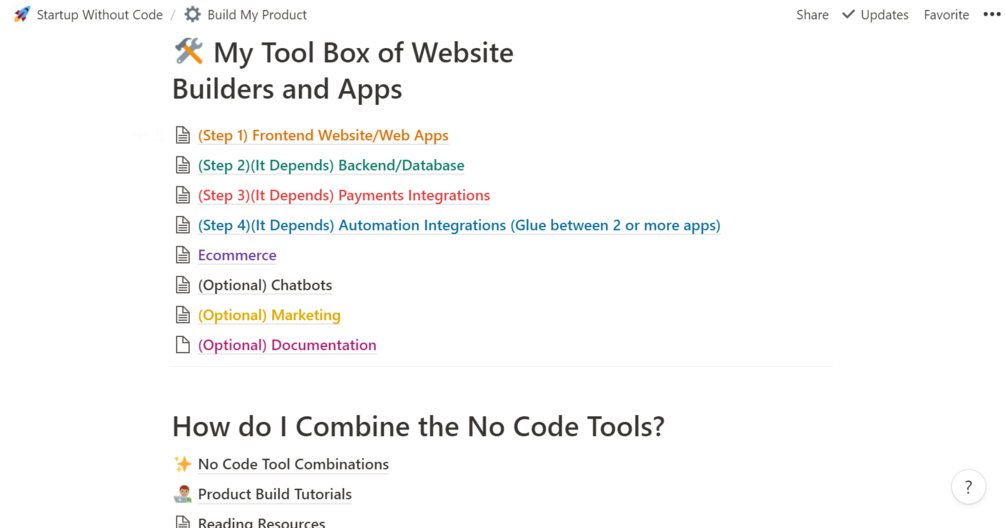Open the three-dots more options menu

tap(991, 15)
